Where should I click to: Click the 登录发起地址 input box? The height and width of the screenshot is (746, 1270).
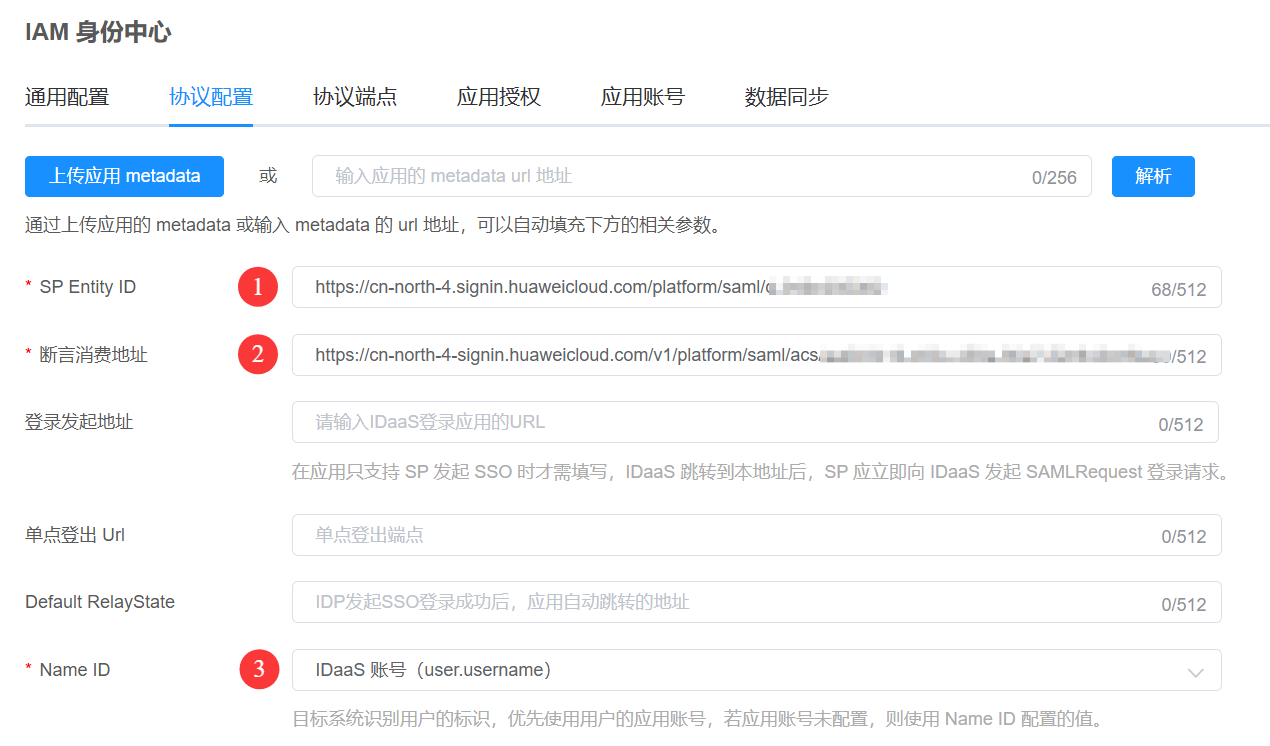720,422
